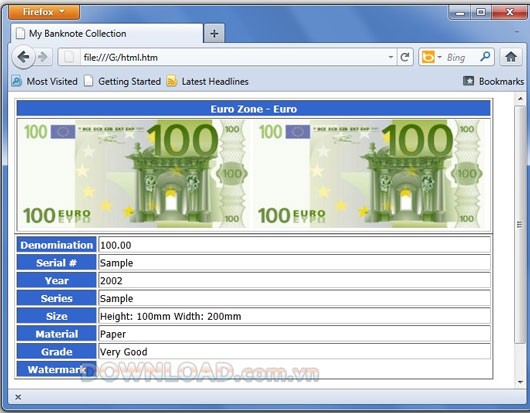Click the Euro Zone - Euro header

pos(254,109)
